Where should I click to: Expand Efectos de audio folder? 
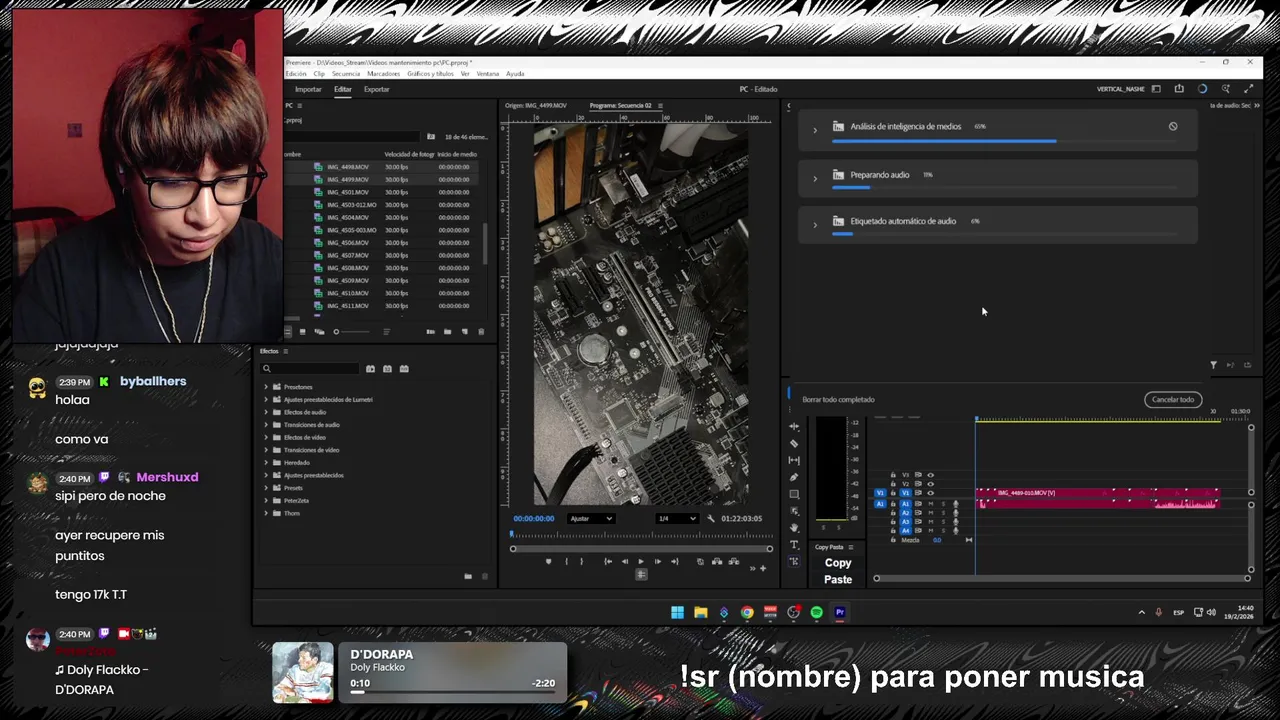coord(266,412)
